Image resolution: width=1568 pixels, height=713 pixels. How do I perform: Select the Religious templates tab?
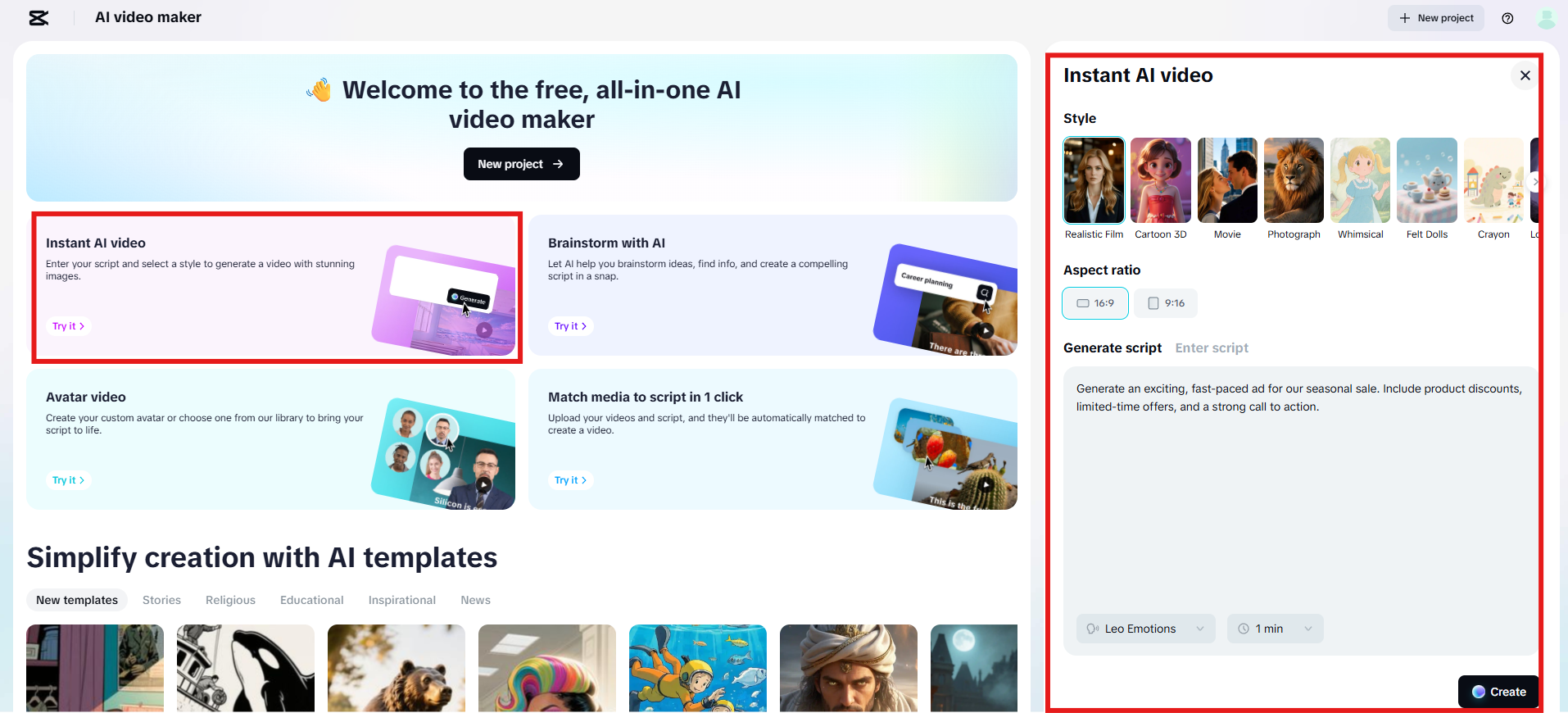pyautogui.click(x=230, y=600)
